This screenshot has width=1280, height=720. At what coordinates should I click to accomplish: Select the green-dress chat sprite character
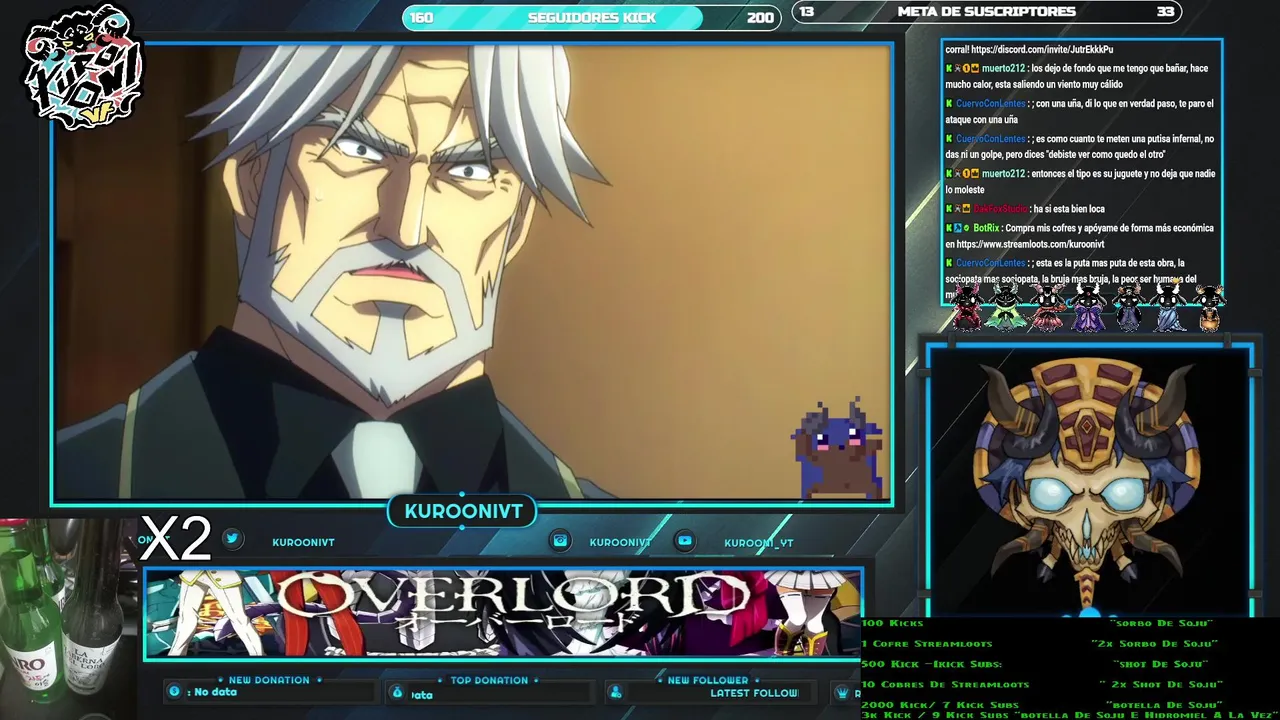(1006, 307)
